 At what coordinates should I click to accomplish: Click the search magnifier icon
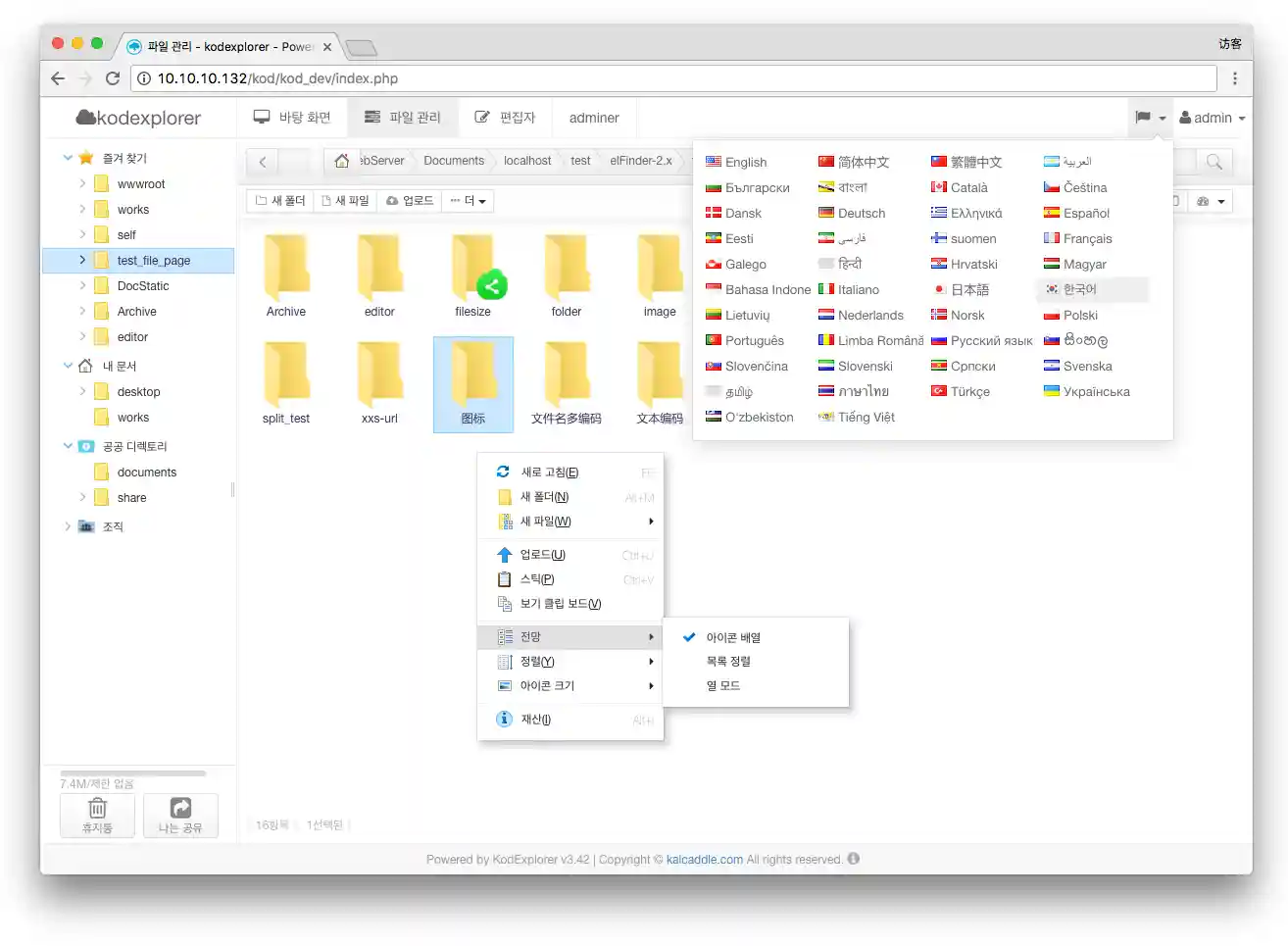[x=1214, y=162]
